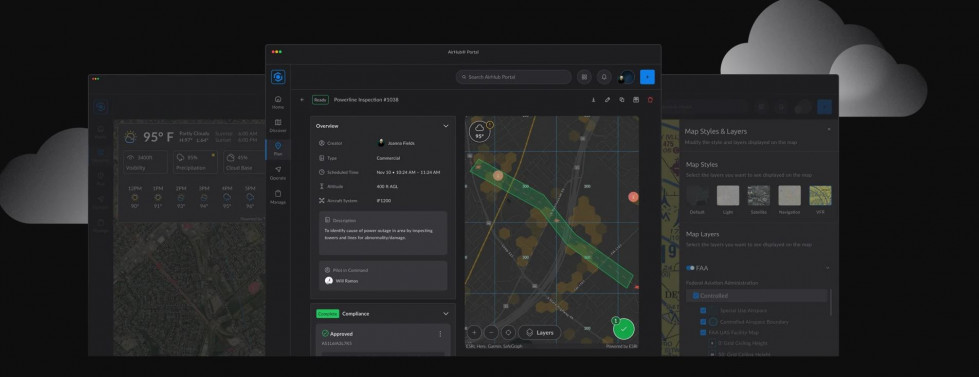Click the Ready status badge
The image size is (979, 377).
(x=320, y=100)
